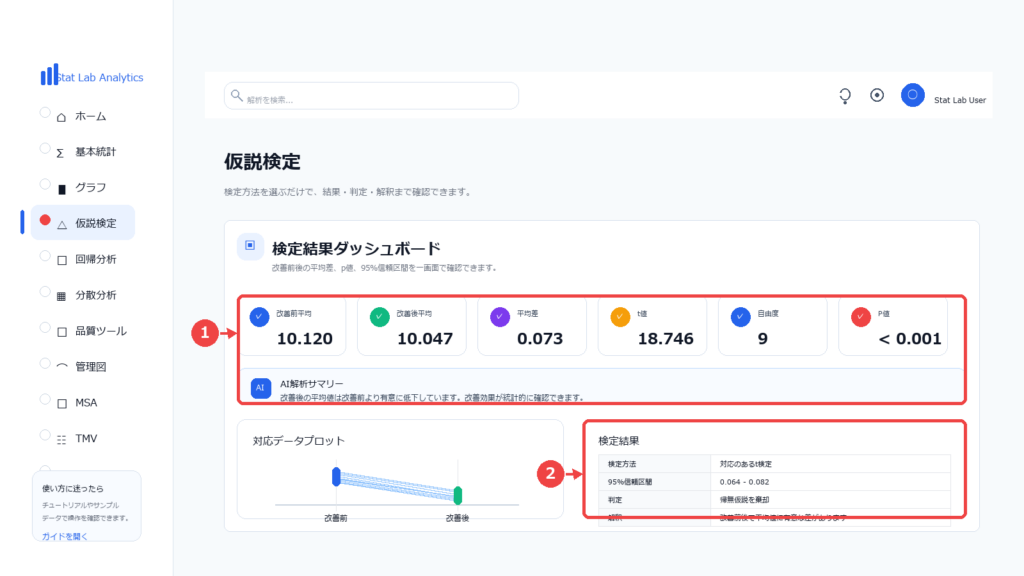Image resolution: width=1024 pixels, height=576 pixels.
Task: Click the magnifier icon in the search bar
Action: point(236,95)
